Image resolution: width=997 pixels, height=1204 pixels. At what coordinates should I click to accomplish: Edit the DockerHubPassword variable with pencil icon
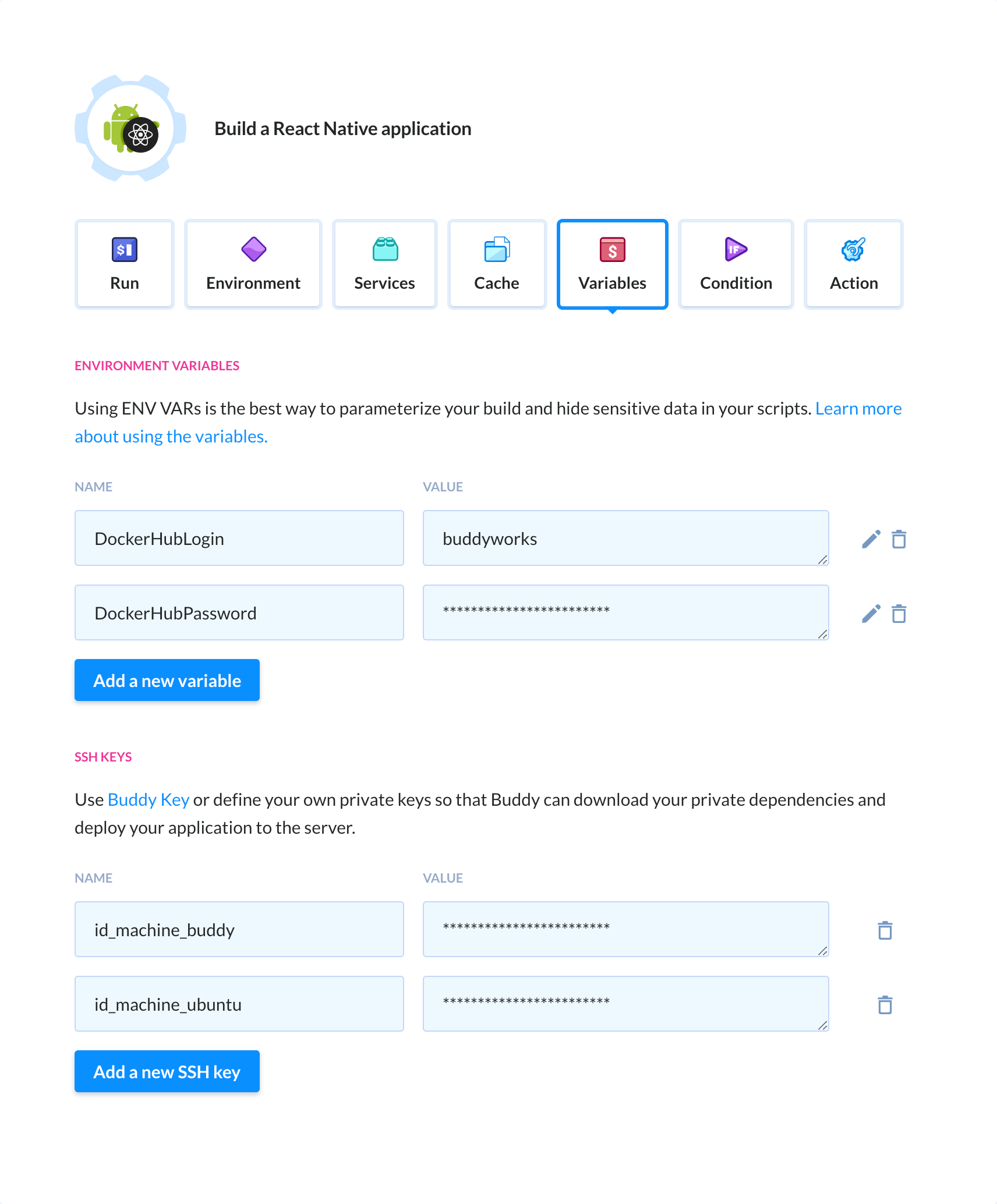(x=871, y=614)
